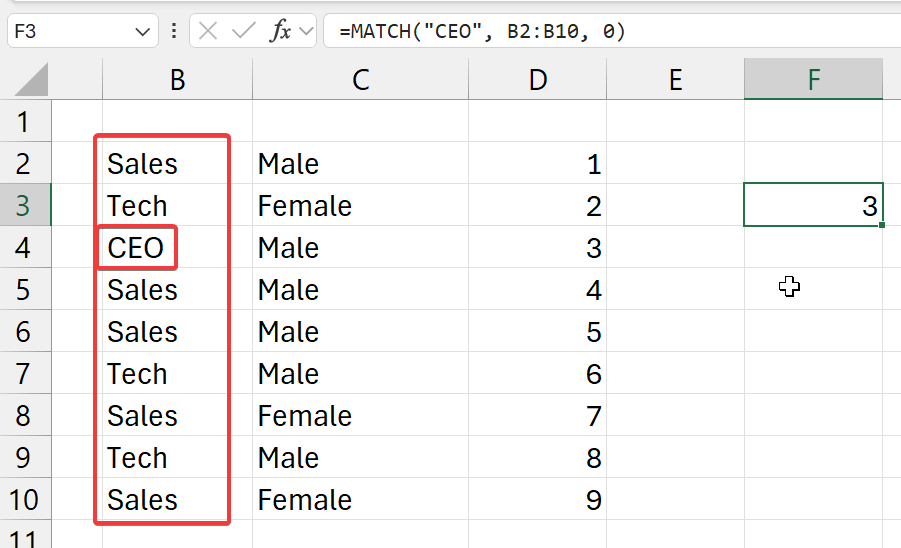The image size is (901, 548).
Task: Select the Tech cell in row 7
Action: [138, 374]
